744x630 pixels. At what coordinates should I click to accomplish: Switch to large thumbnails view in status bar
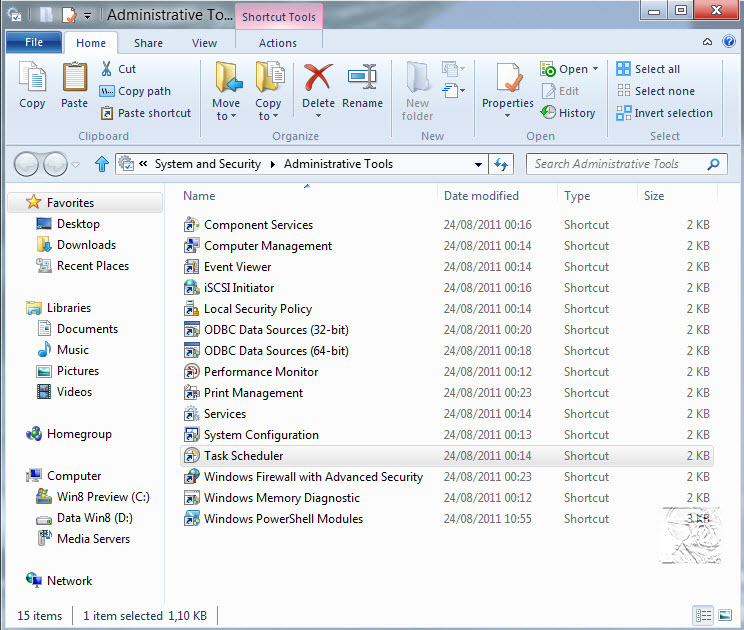pos(725,616)
